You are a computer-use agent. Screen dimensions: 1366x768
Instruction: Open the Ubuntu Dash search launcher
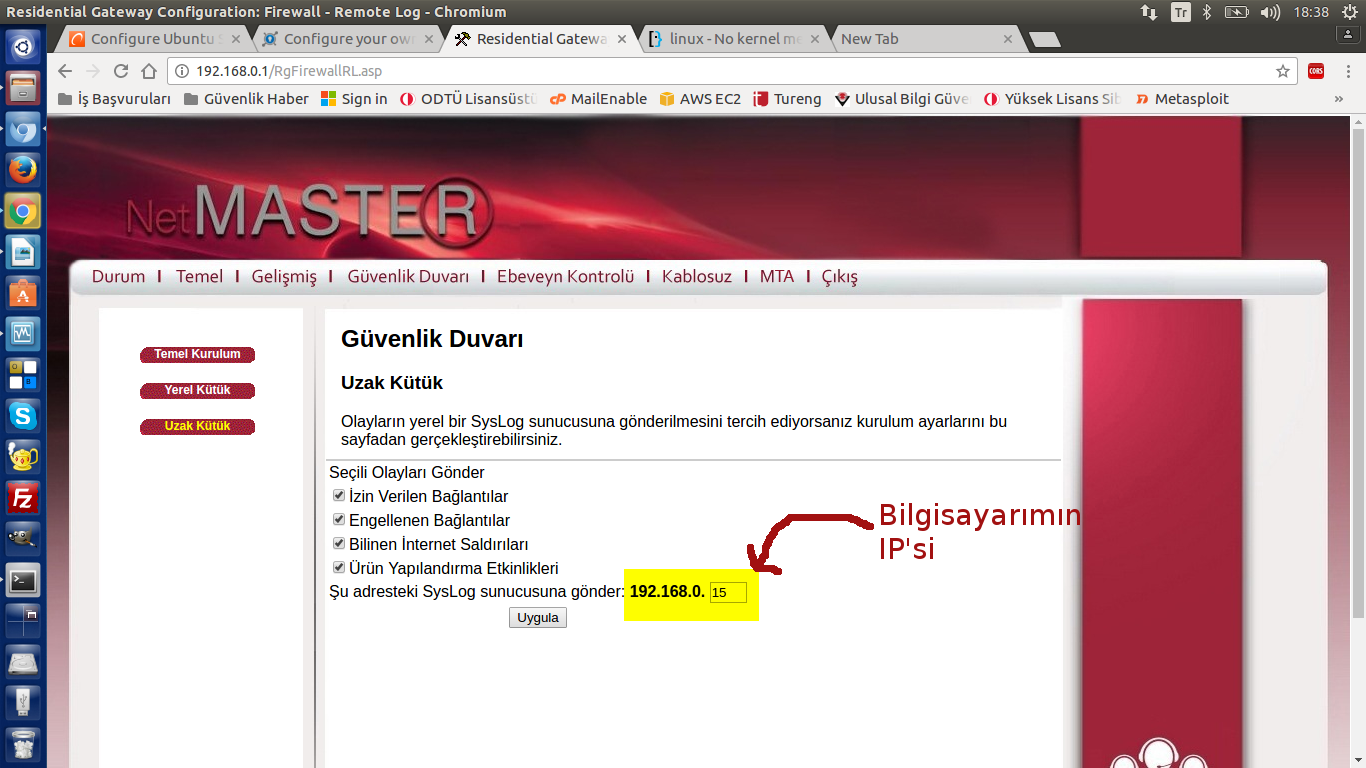23,45
